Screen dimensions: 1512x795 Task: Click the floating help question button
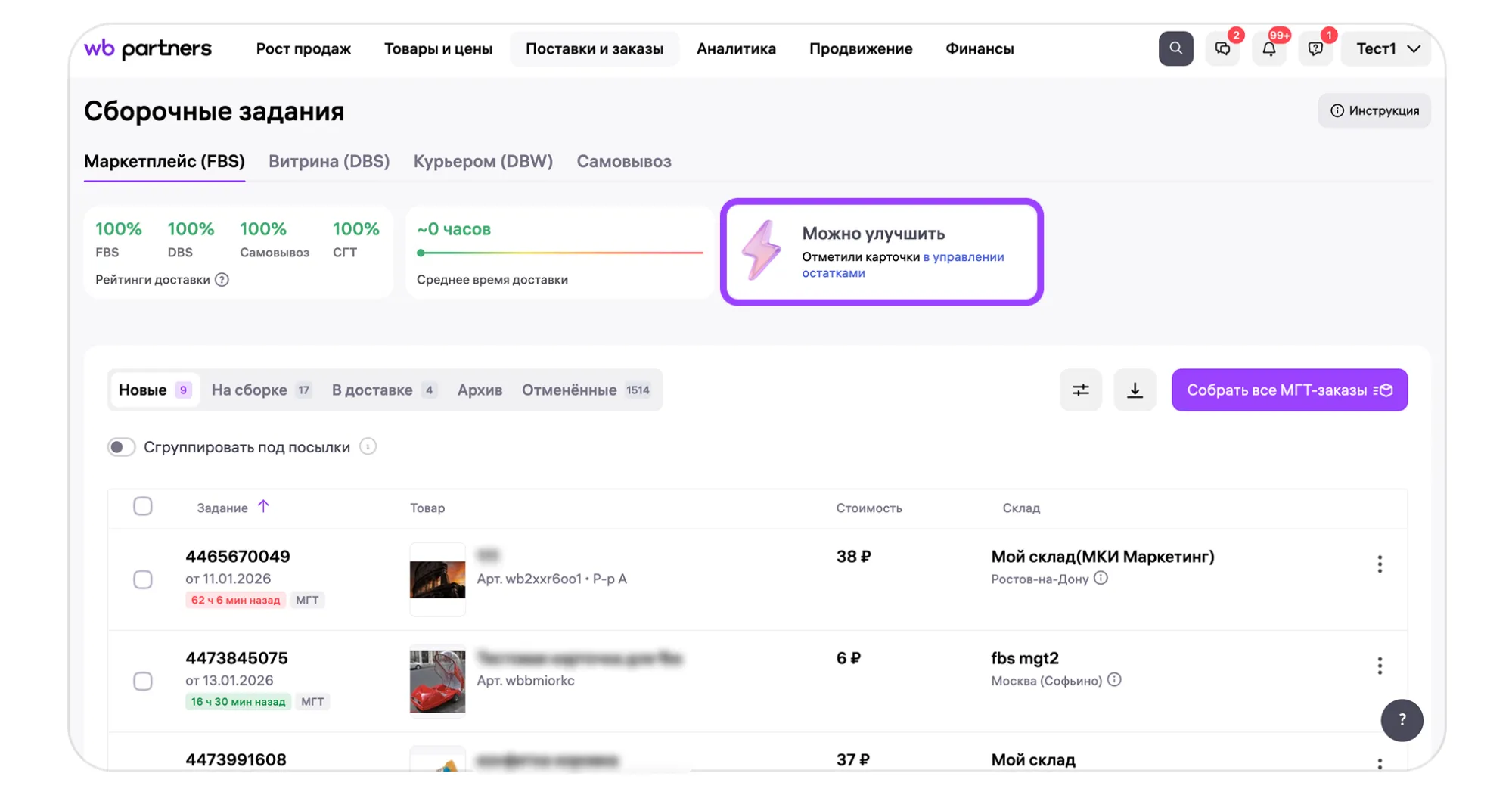1402,720
